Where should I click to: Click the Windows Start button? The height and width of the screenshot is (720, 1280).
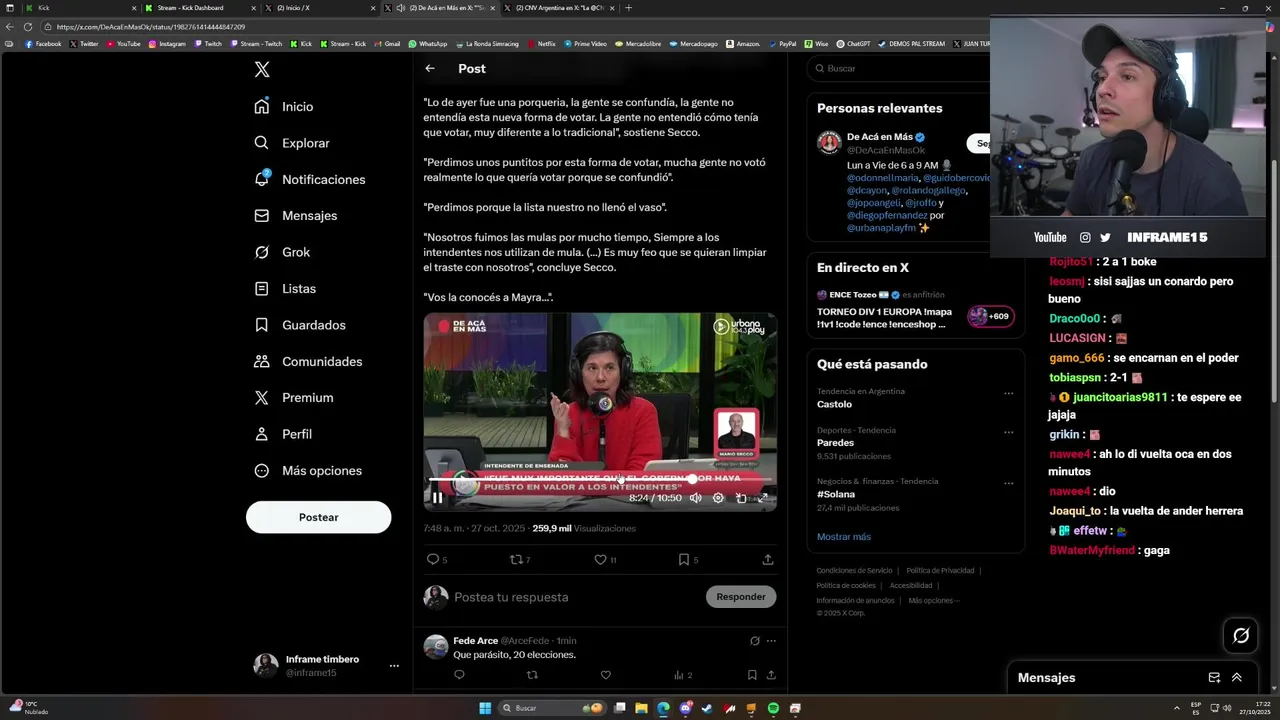[485, 708]
